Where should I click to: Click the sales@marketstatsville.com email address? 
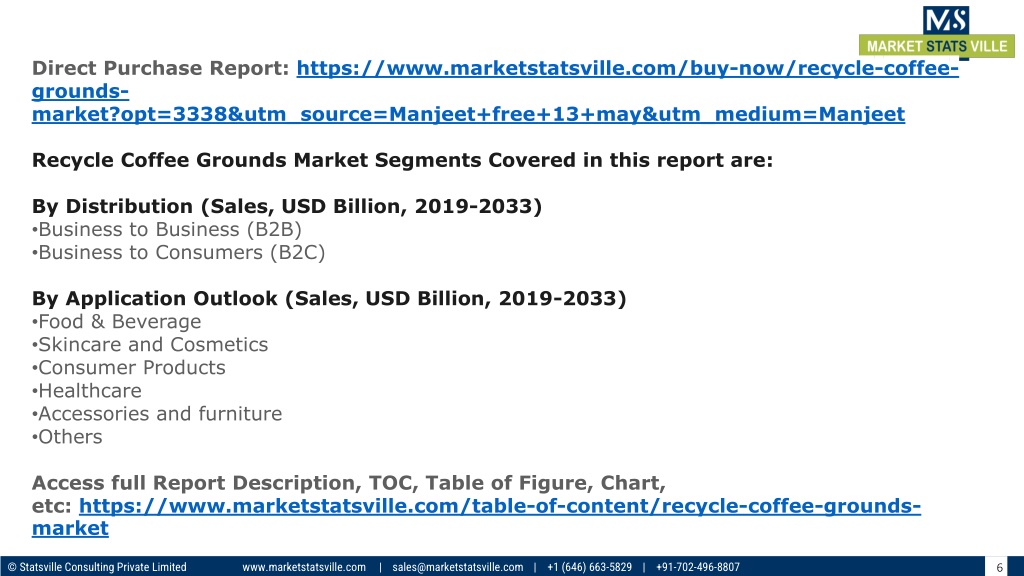[x=457, y=567]
